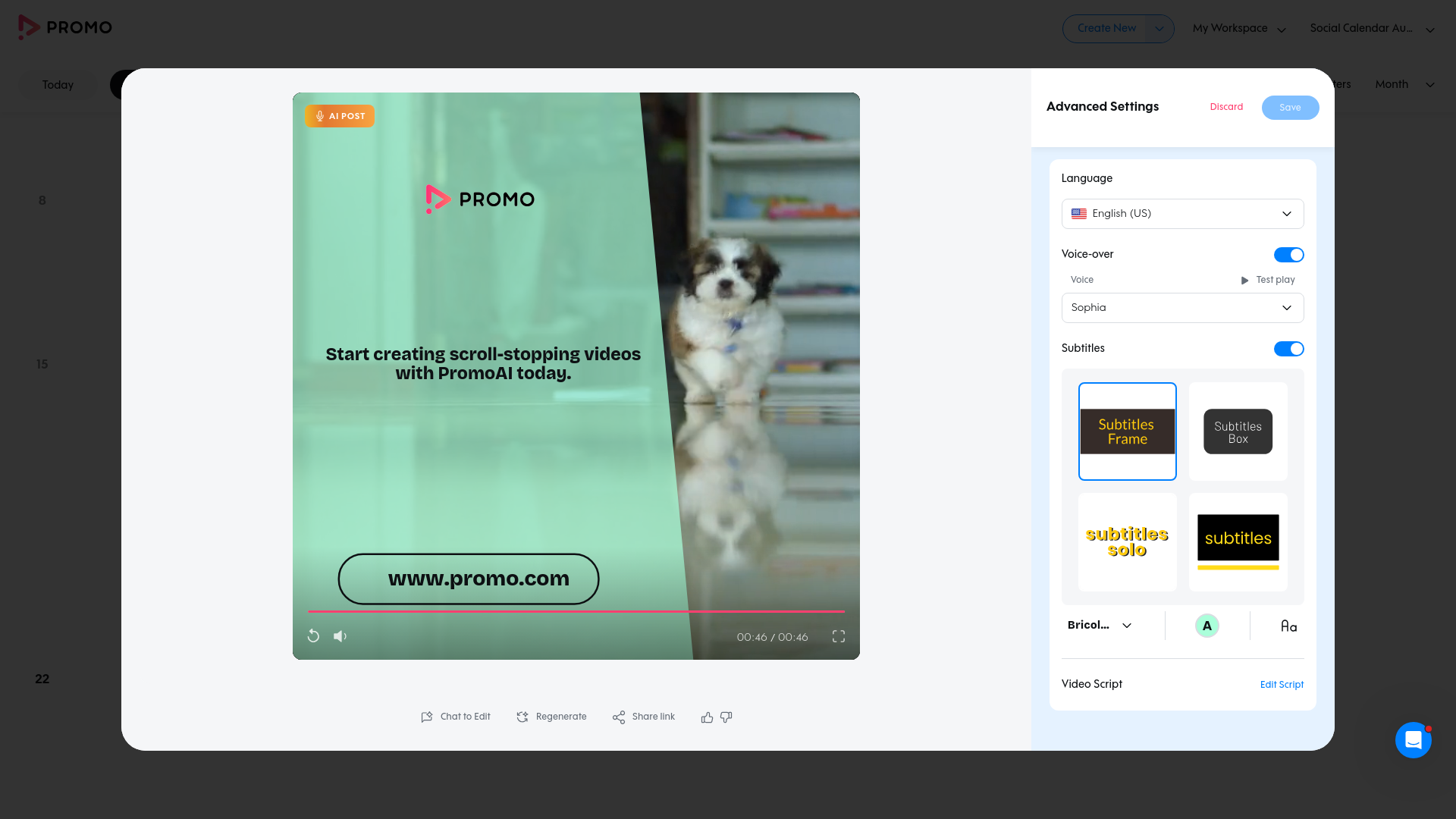This screenshot has height=819, width=1456.
Task: Click the video progress bar
Action: (x=576, y=611)
